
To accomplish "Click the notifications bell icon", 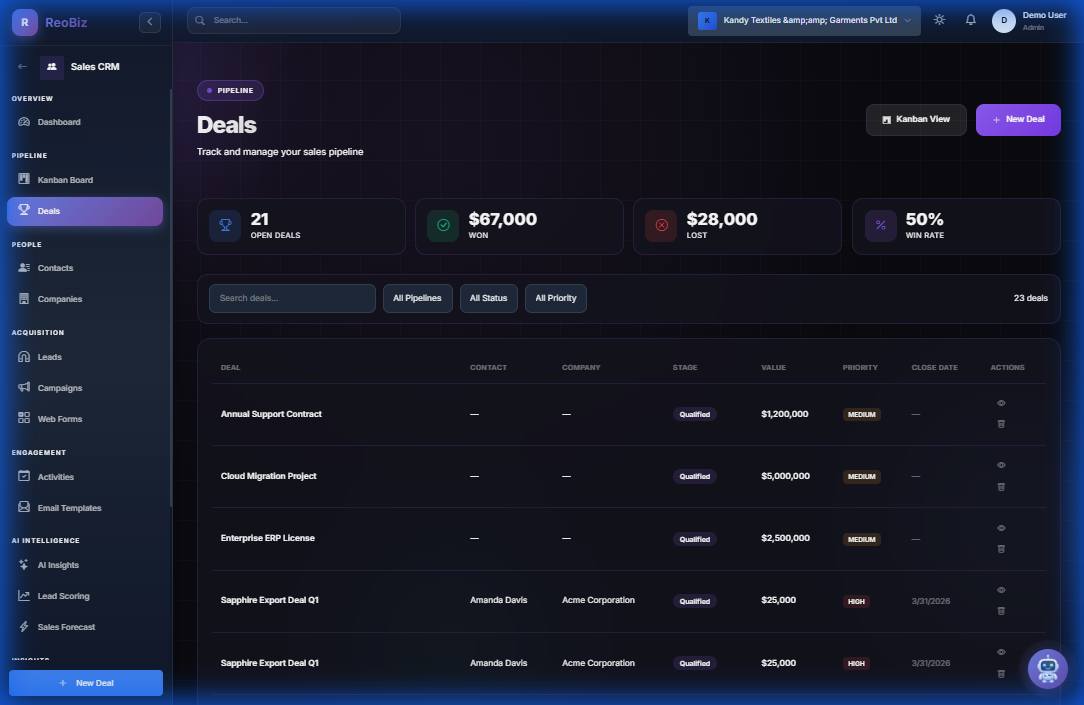I will pyautogui.click(x=970, y=18).
